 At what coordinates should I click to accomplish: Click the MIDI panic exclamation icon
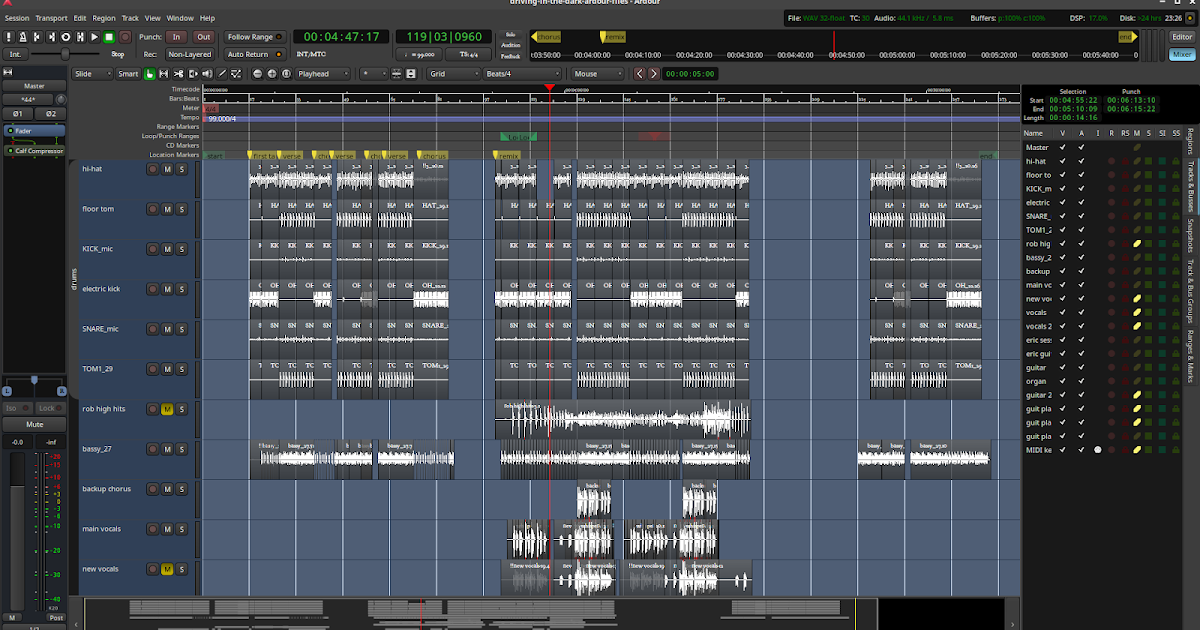(x=8, y=37)
